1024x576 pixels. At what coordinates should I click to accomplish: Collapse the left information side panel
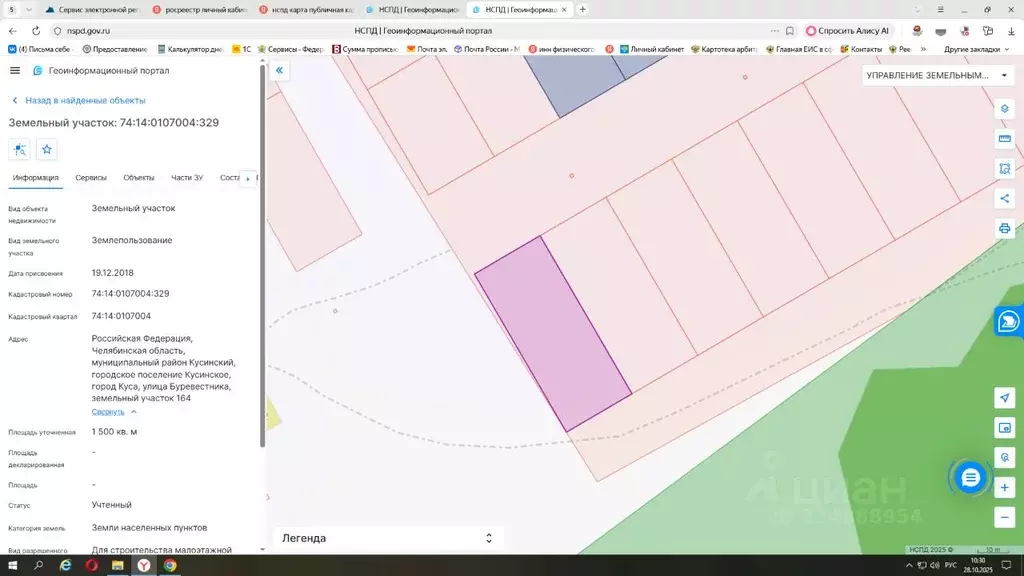tap(280, 71)
